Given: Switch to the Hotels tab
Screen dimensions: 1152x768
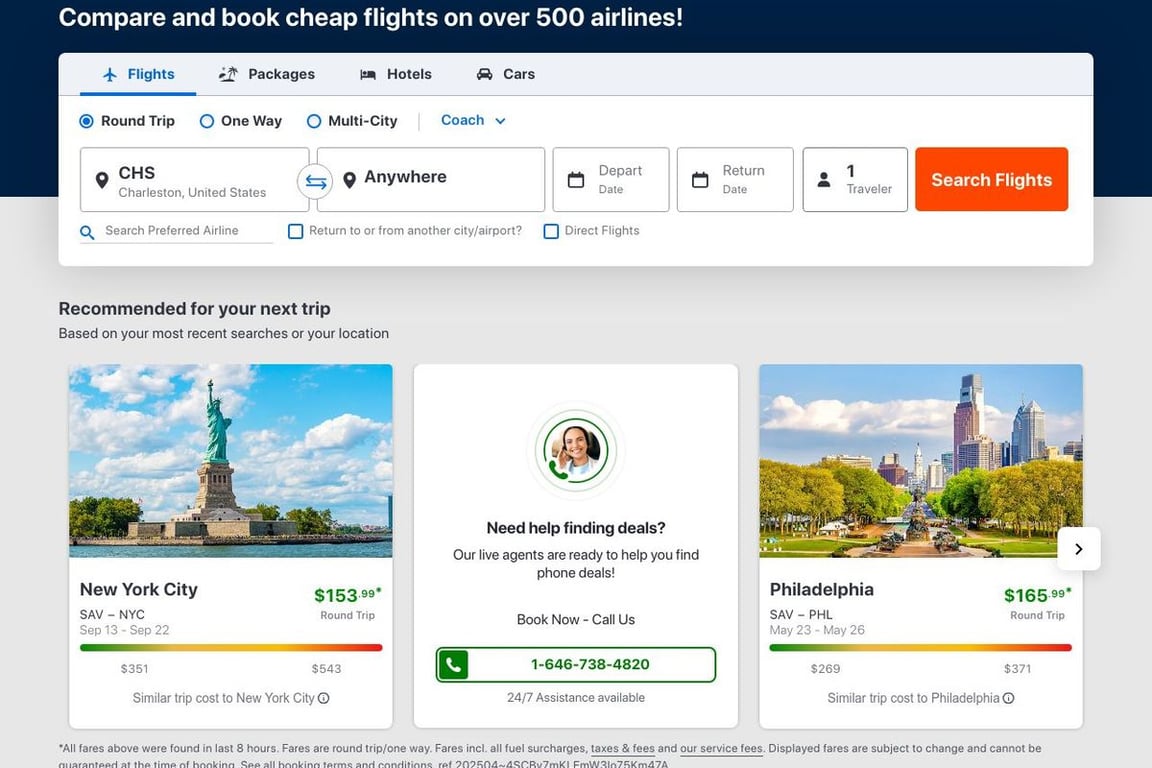Looking at the screenshot, I should 396,74.
